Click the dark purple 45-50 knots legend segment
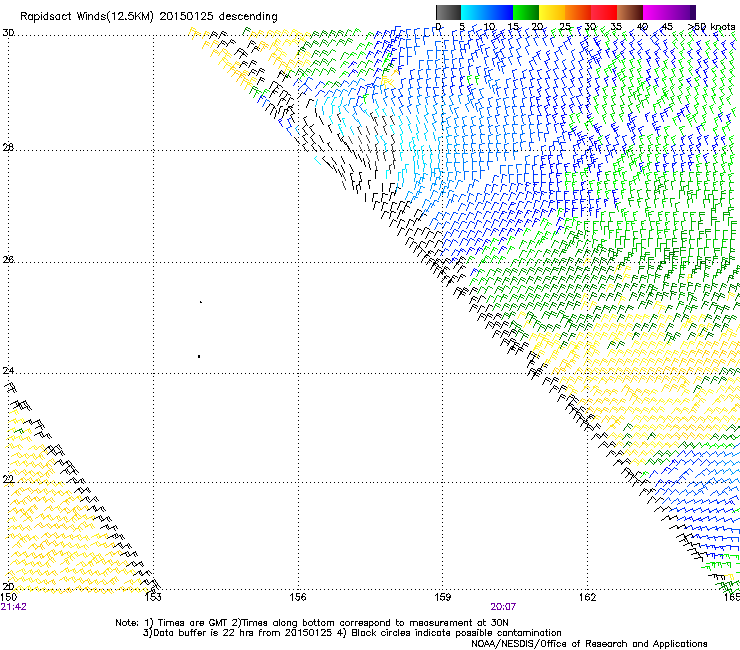740x650 pixels. (x=682, y=12)
